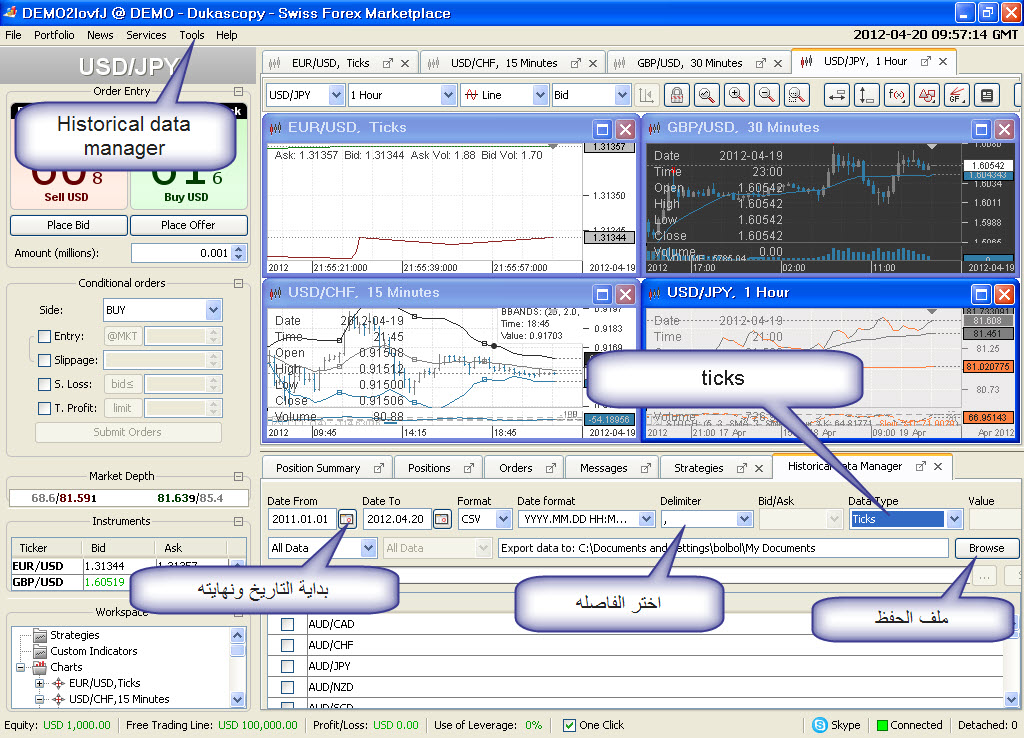Viewport: 1024px width, 738px height.
Task: Expand EUR/USD,Ticks node in Workspace tree
Action: (39, 683)
